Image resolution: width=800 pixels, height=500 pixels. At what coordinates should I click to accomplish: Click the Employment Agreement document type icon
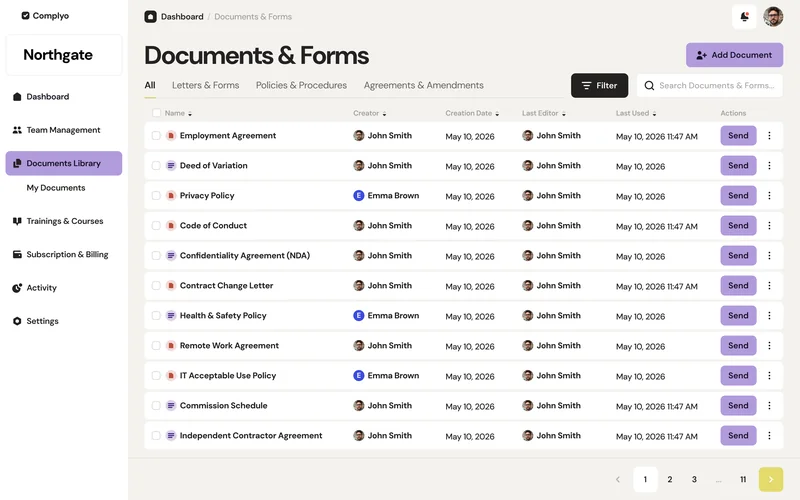coord(171,136)
